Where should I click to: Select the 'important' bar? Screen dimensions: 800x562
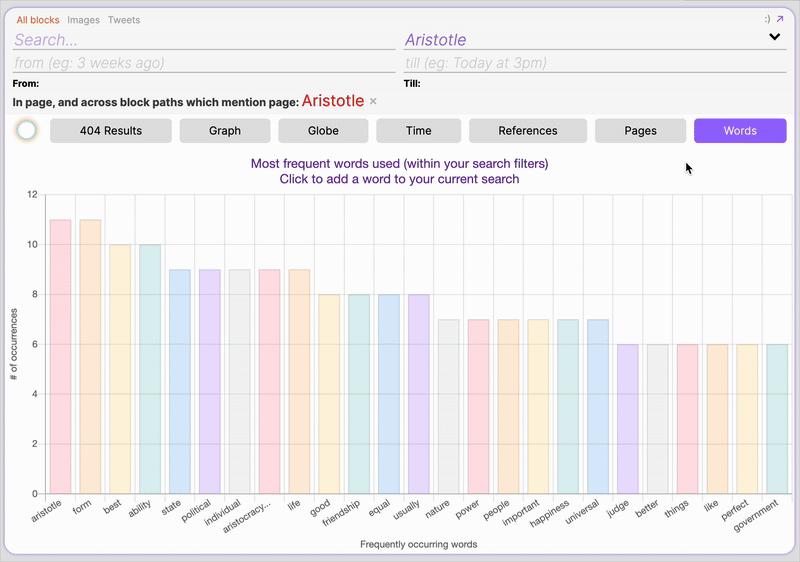(538, 406)
